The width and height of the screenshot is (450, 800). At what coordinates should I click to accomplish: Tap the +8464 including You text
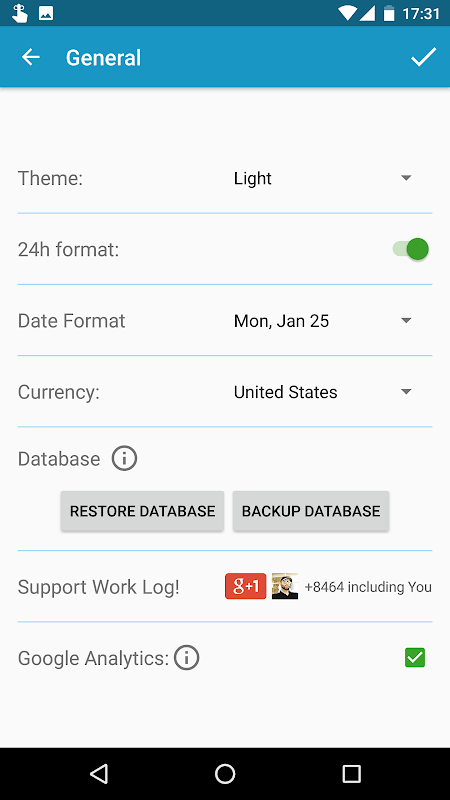click(368, 587)
